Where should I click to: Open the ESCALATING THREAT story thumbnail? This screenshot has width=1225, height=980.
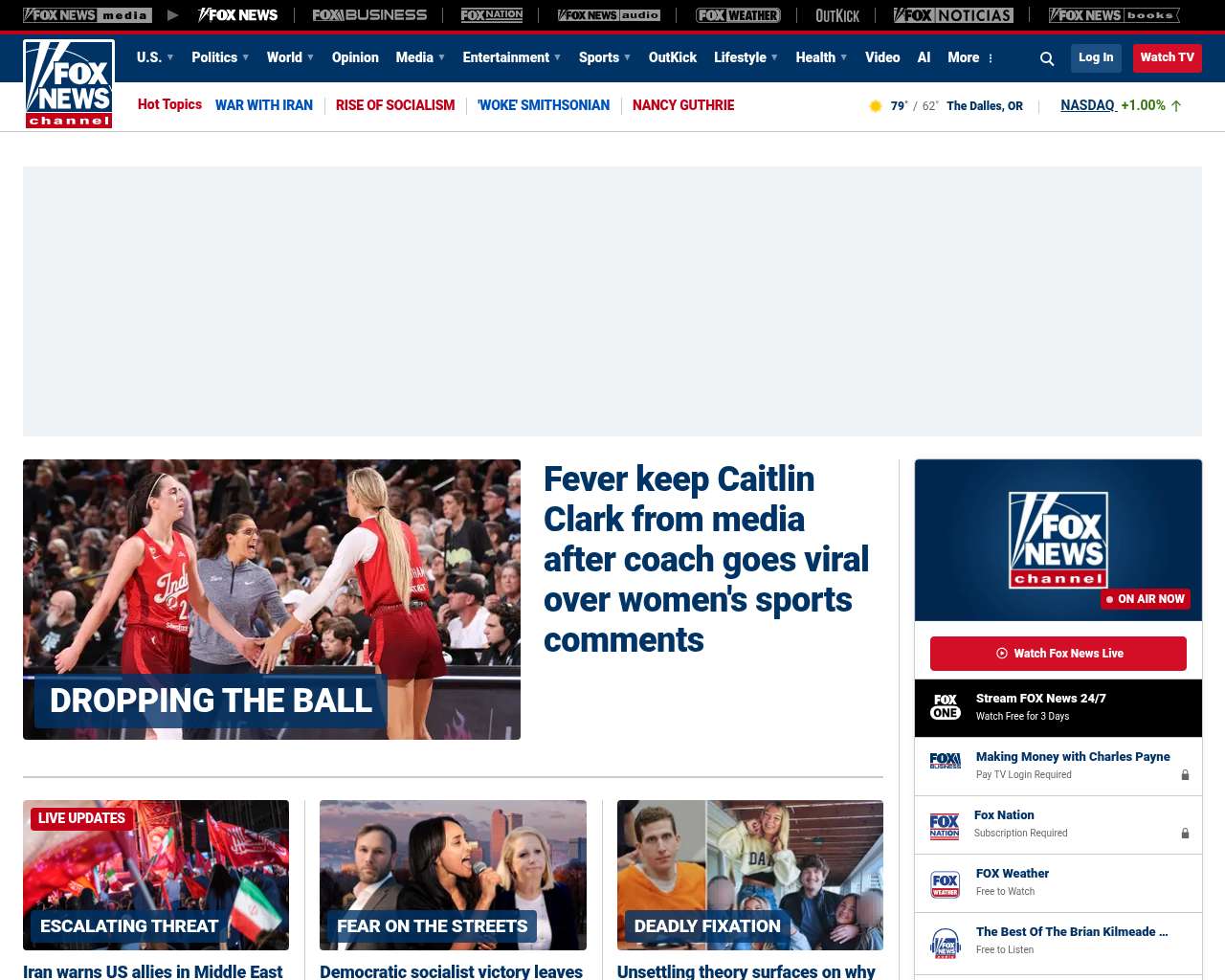[x=156, y=875]
